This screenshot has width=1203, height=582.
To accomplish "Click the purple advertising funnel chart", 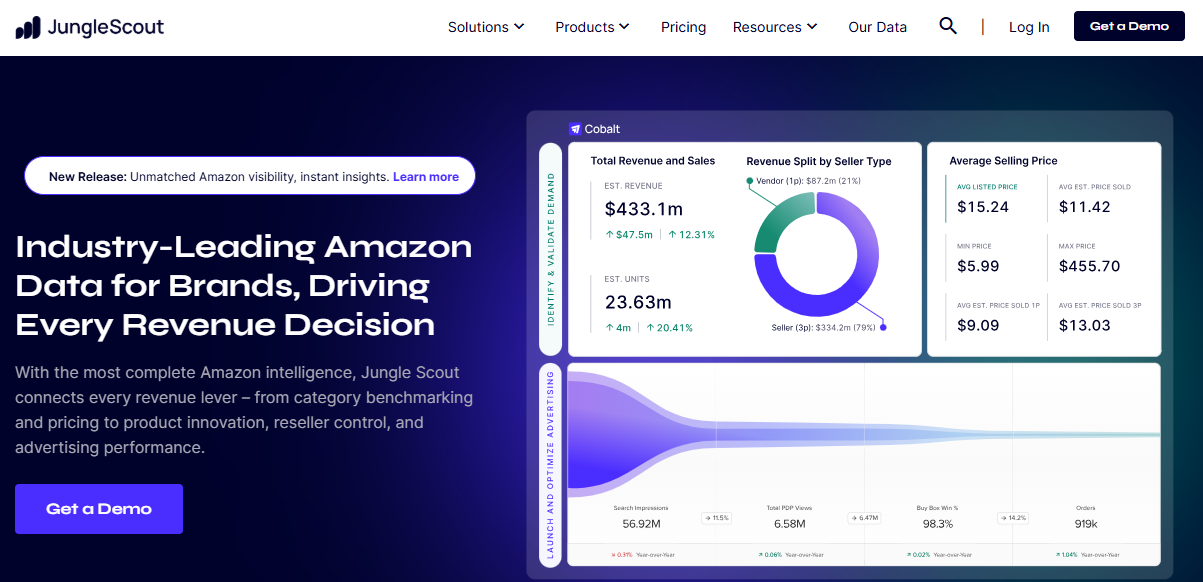I will tap(864, 434).
